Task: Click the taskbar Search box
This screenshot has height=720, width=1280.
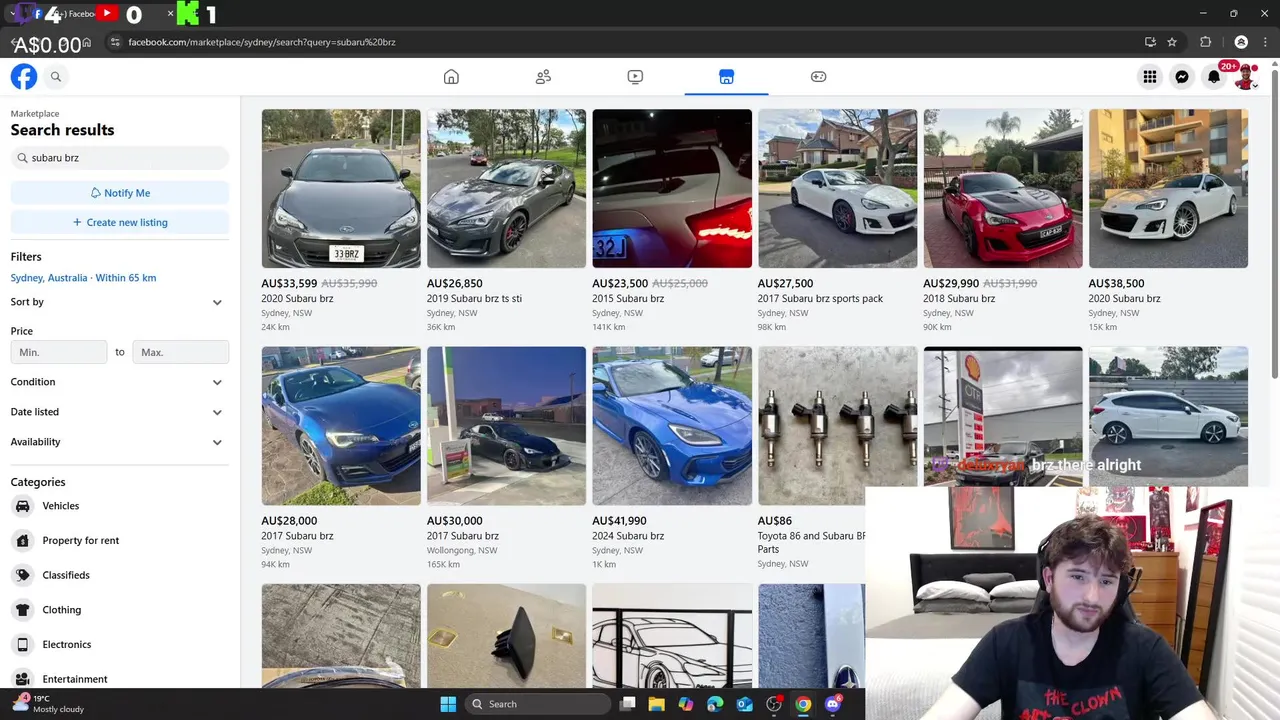Action: coord(538,704)
